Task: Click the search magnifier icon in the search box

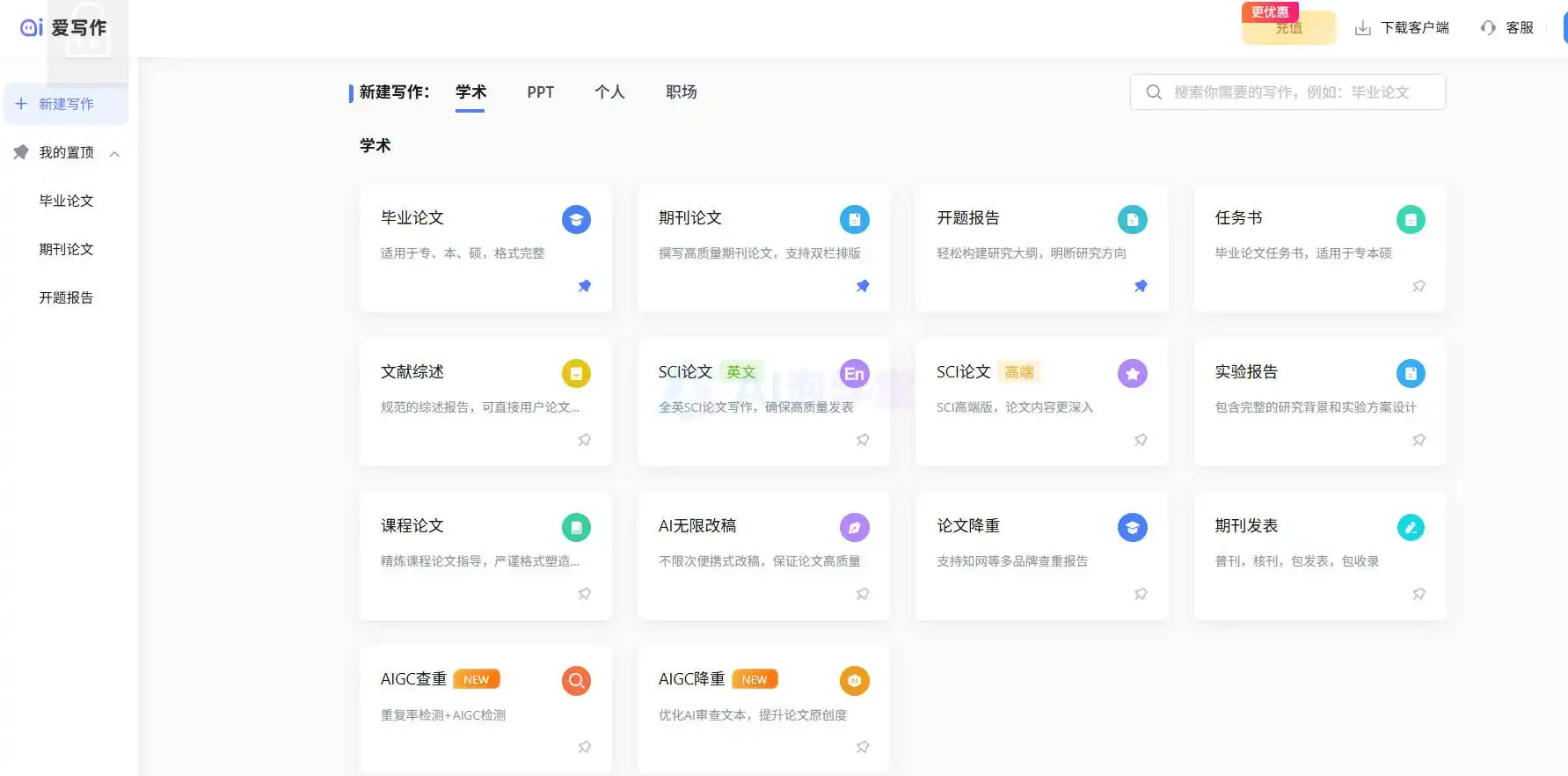Action: click(1154, 92)
